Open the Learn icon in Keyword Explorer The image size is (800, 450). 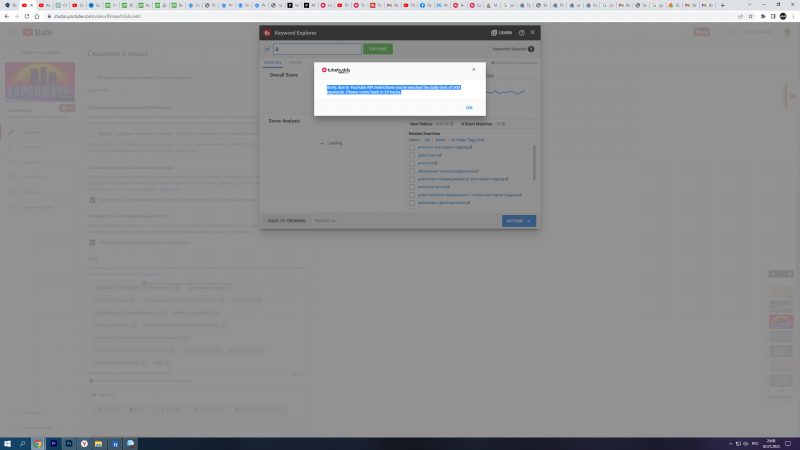click(501, 33)
